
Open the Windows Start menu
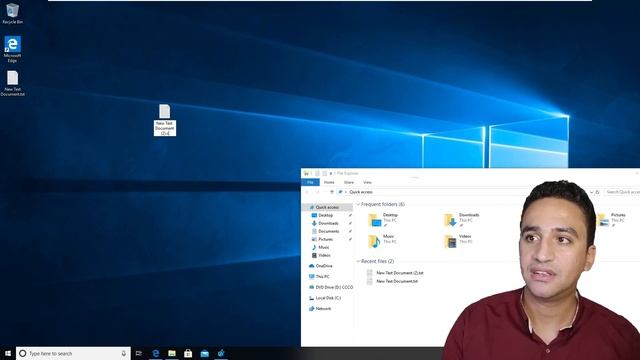[x=8, y=353]
